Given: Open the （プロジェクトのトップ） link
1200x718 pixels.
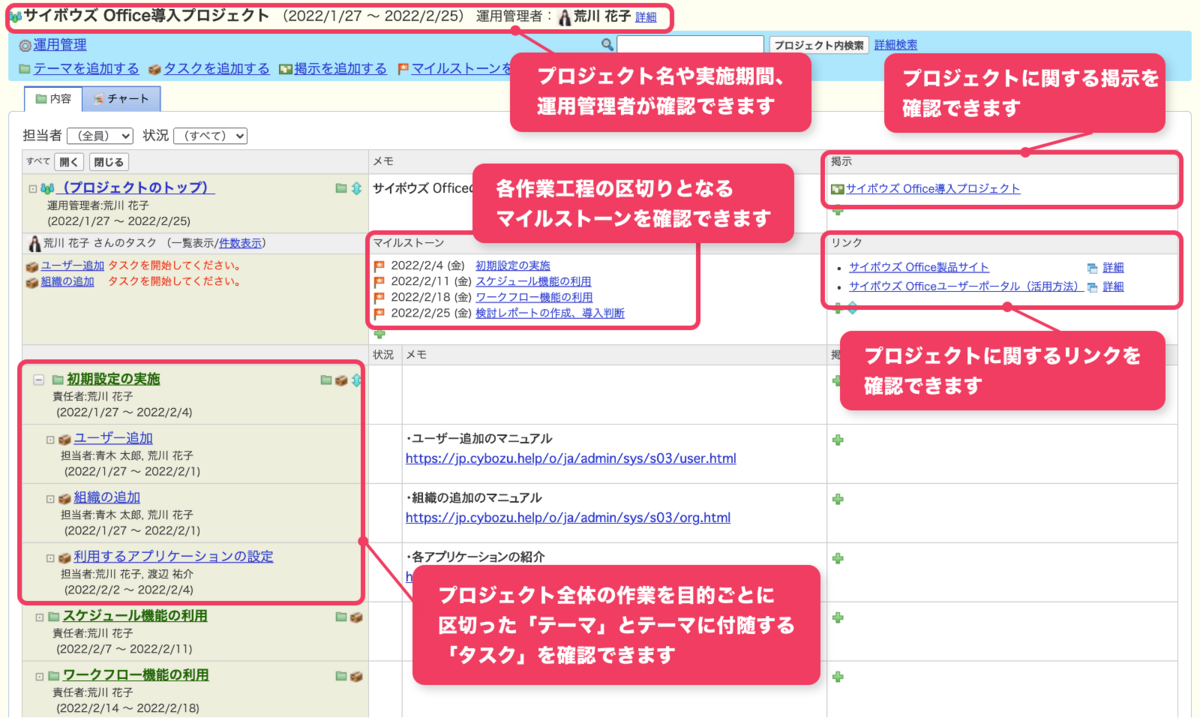Looking at the screenshot, I should coord(136,188).
